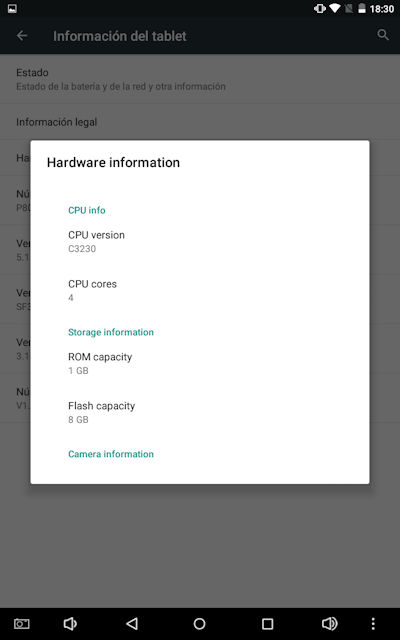Tap the Android back triangle button
Viewport: 400px width, 640px height.
tap(131, 624)
